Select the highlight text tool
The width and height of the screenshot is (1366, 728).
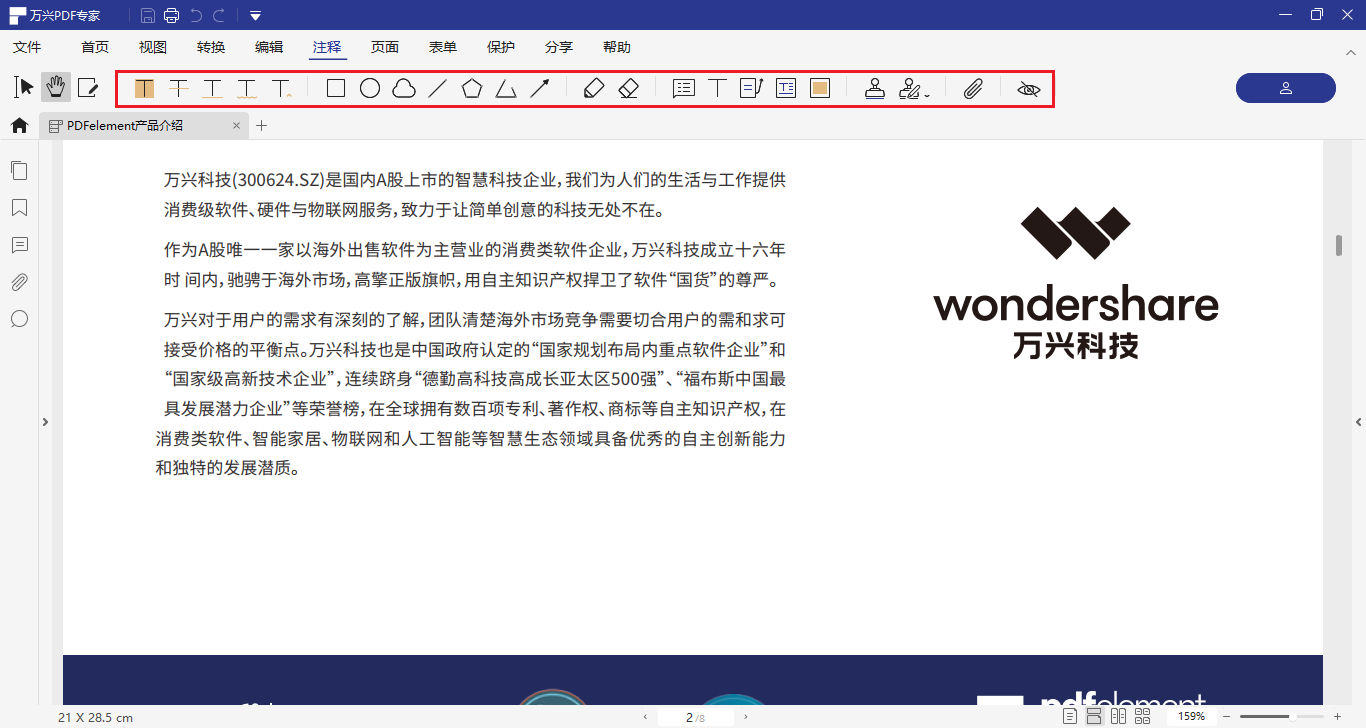click(144, 88)
